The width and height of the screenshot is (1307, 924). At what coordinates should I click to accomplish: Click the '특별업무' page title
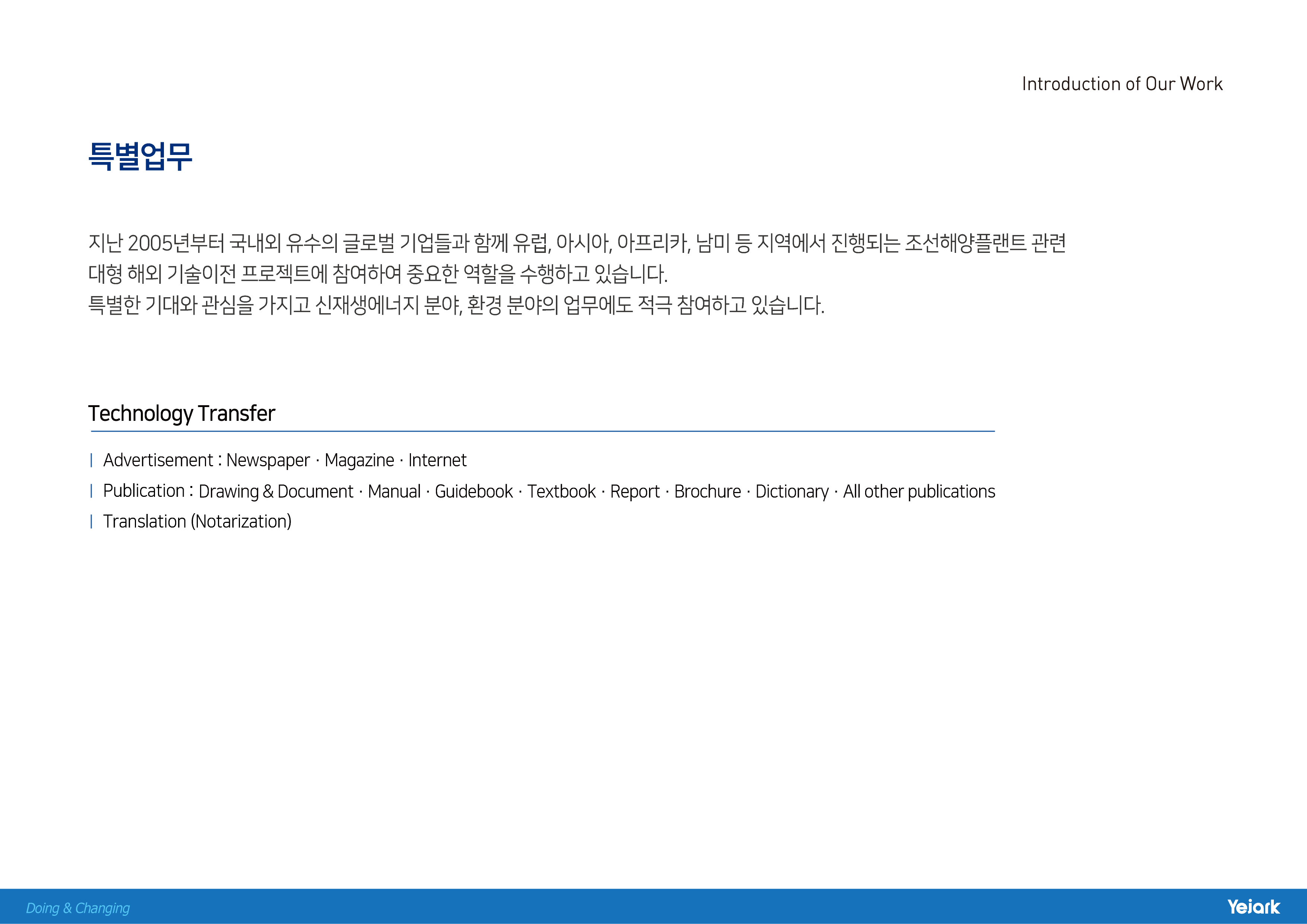click(140, 156)
